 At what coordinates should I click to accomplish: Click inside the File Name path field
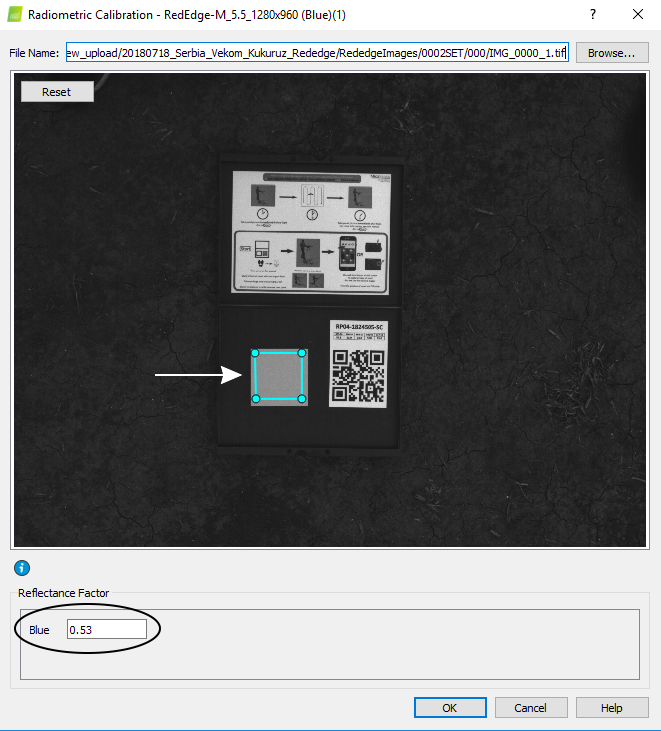pos(317,53)
